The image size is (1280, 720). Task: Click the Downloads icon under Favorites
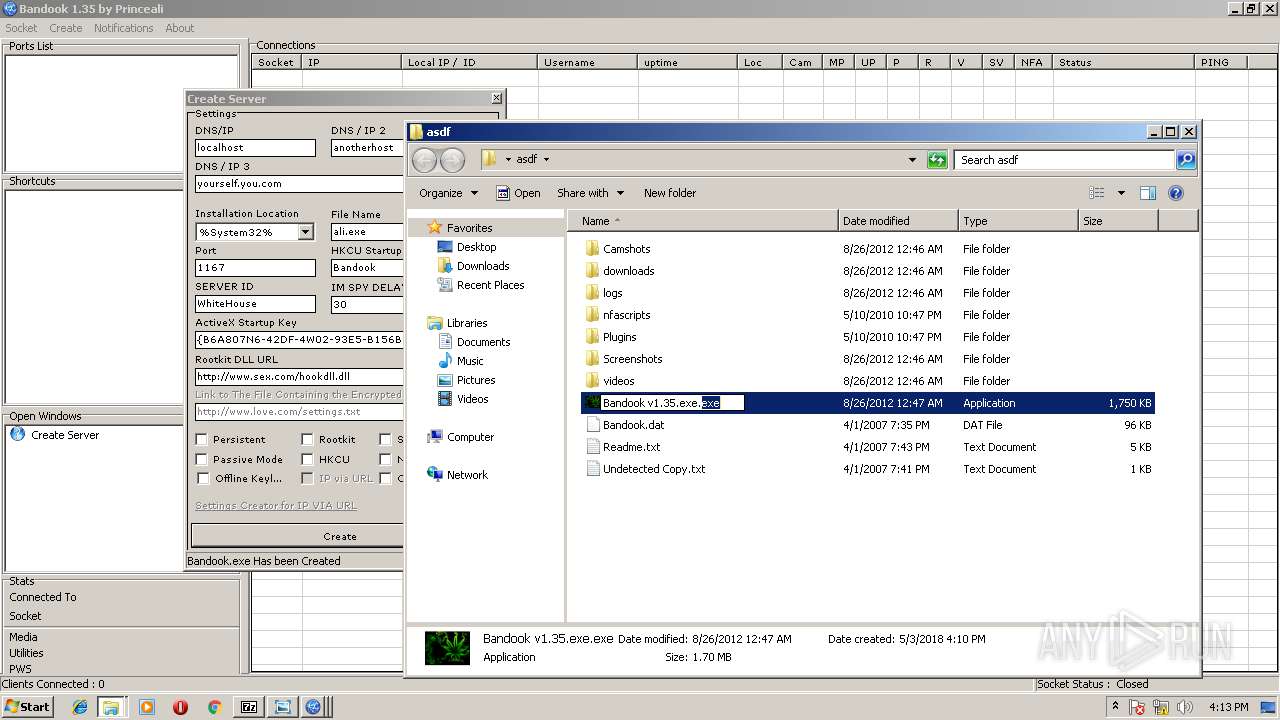coord(445,266)
